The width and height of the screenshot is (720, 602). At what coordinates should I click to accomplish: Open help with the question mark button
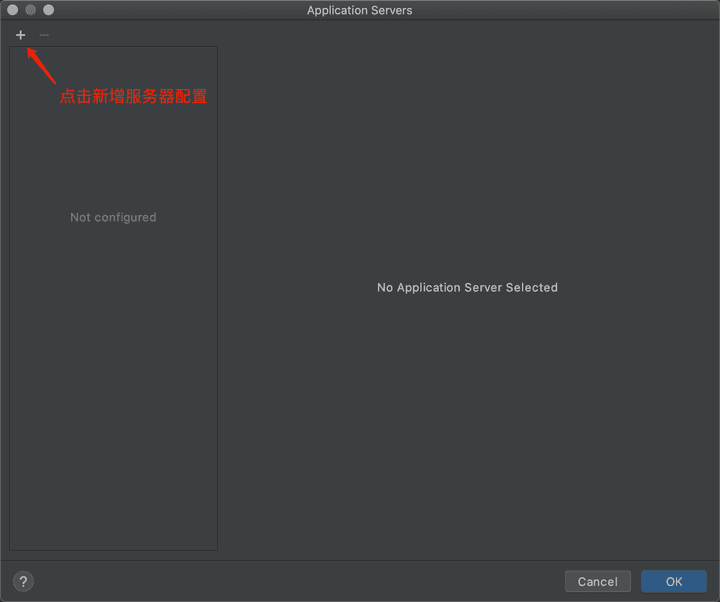(x=24, y=581)
